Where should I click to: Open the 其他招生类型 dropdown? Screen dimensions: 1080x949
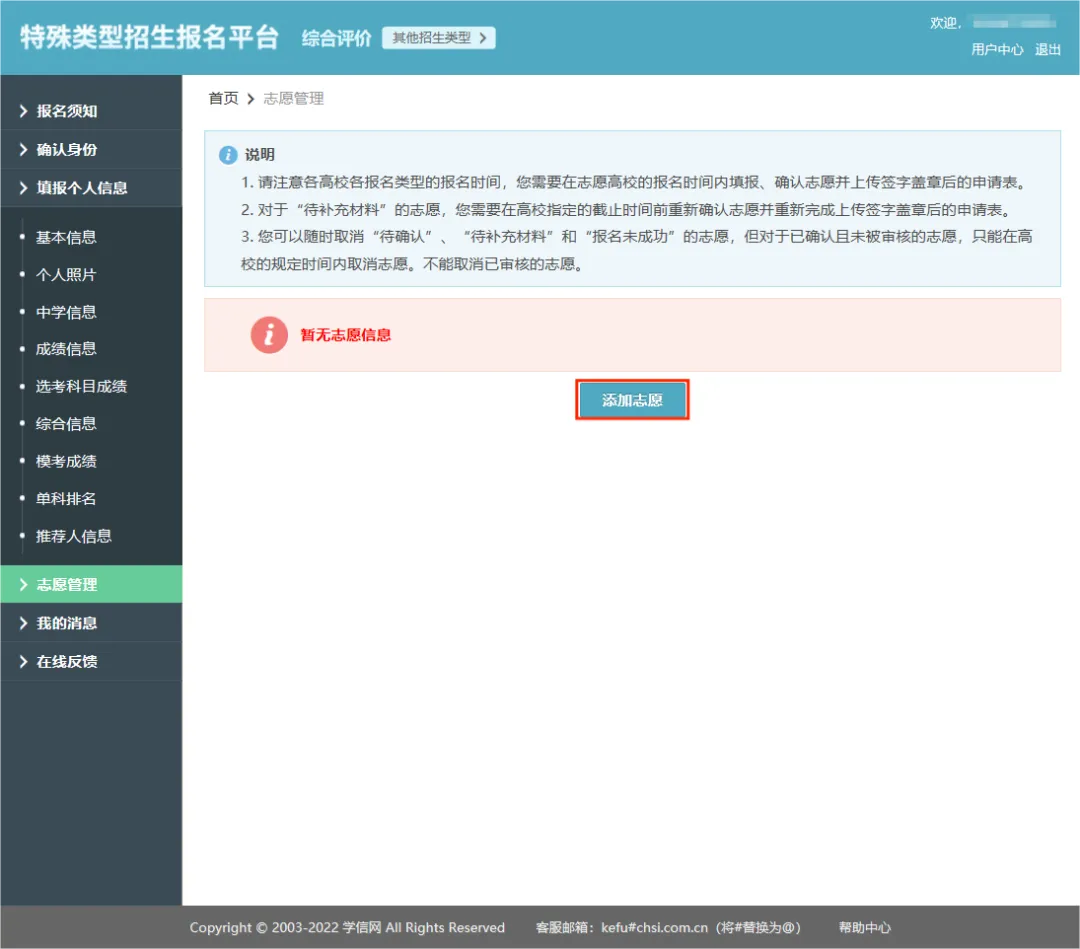438,38
